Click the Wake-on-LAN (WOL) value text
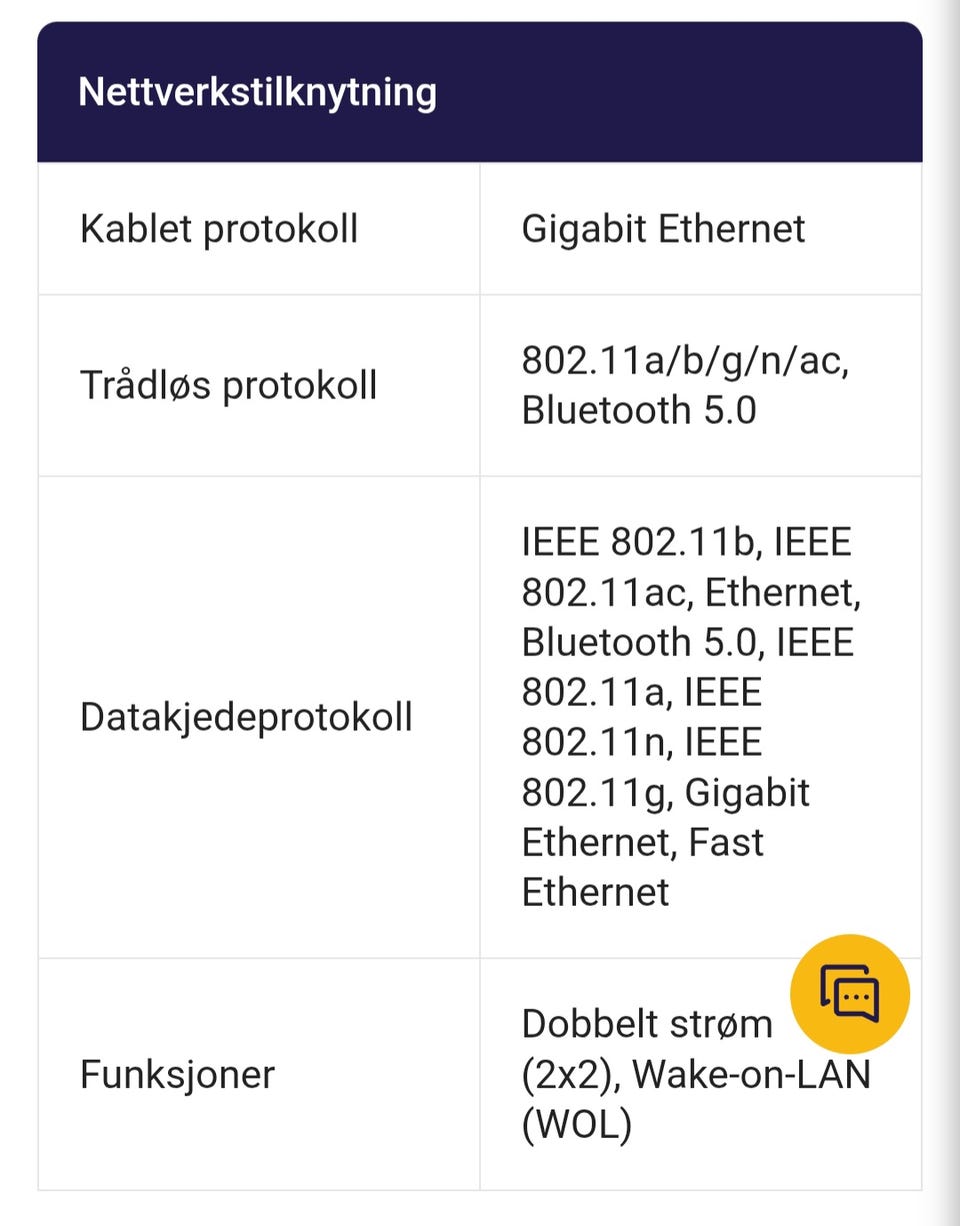This screenshot has width=960, height=1226. (x=696, y=1099)
